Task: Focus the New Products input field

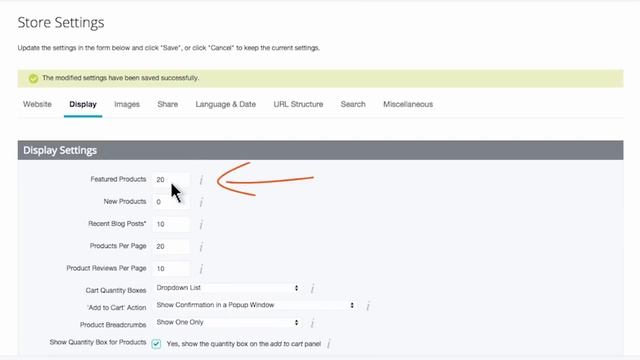Action: [x=171, y=202]
